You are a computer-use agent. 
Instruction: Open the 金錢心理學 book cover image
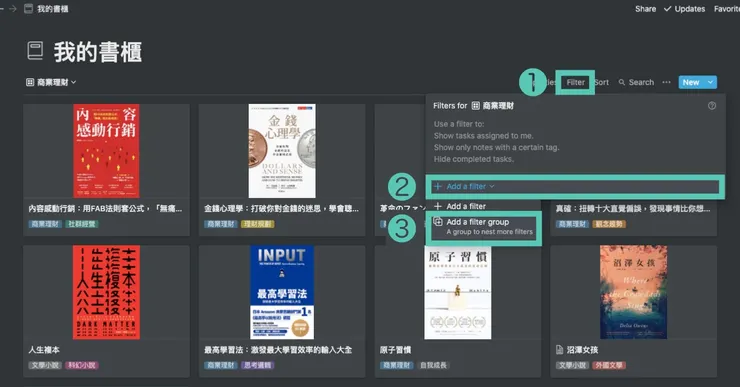282,151
